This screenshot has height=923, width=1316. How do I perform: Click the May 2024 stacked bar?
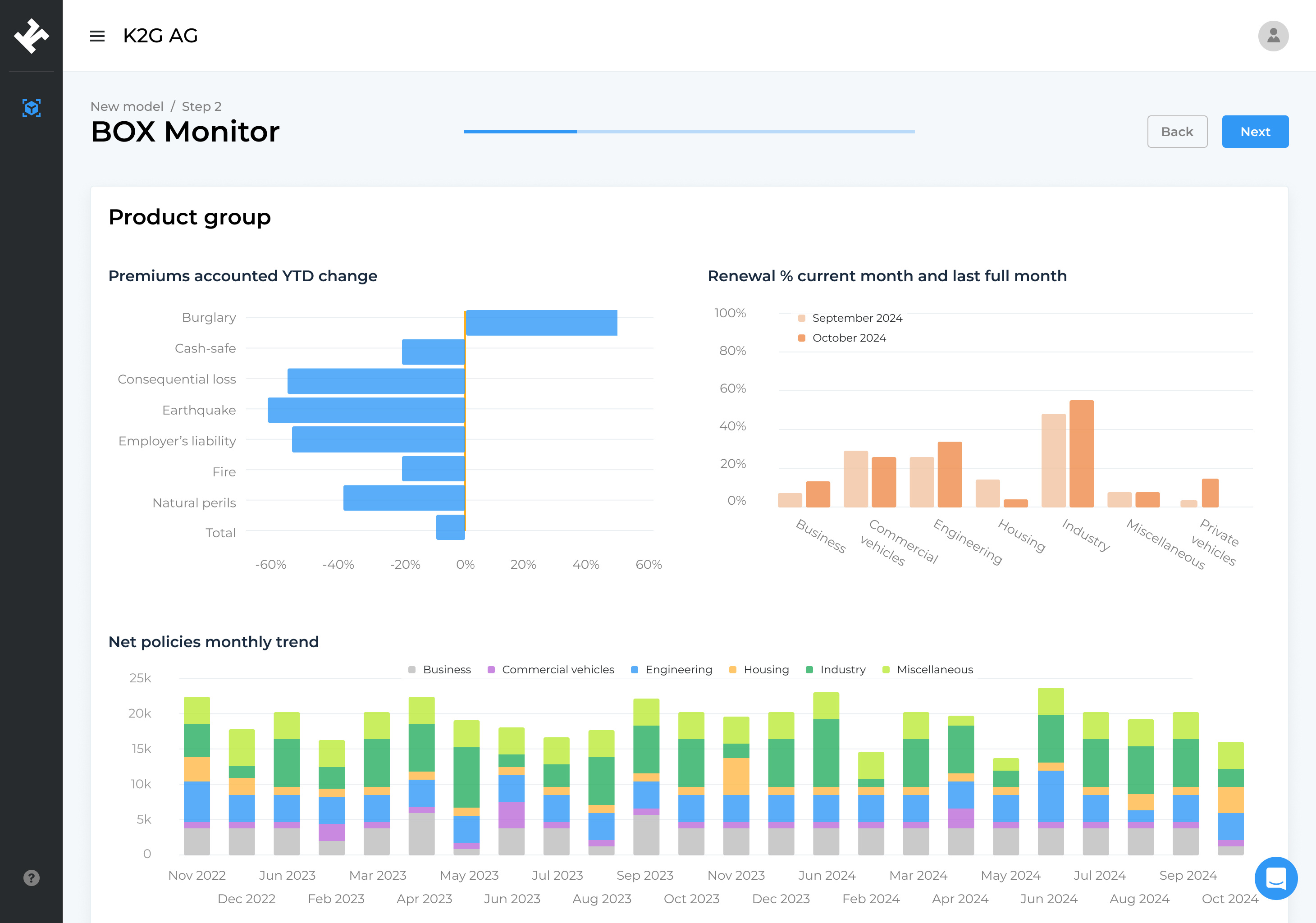click(x=1006, y=807)
